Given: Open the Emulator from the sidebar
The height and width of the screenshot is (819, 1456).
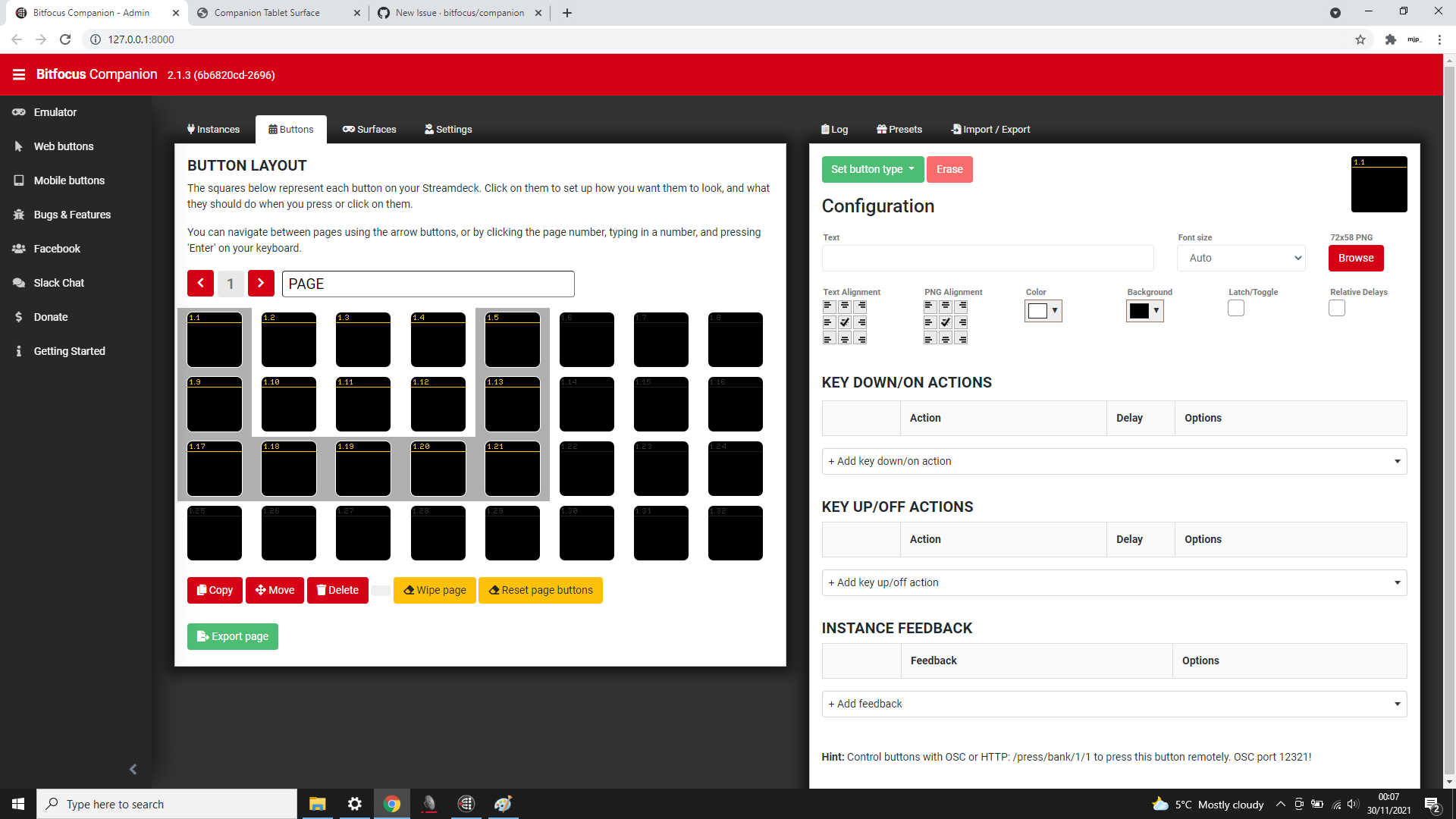Looking at the screenshot, I should pos(54,111).
